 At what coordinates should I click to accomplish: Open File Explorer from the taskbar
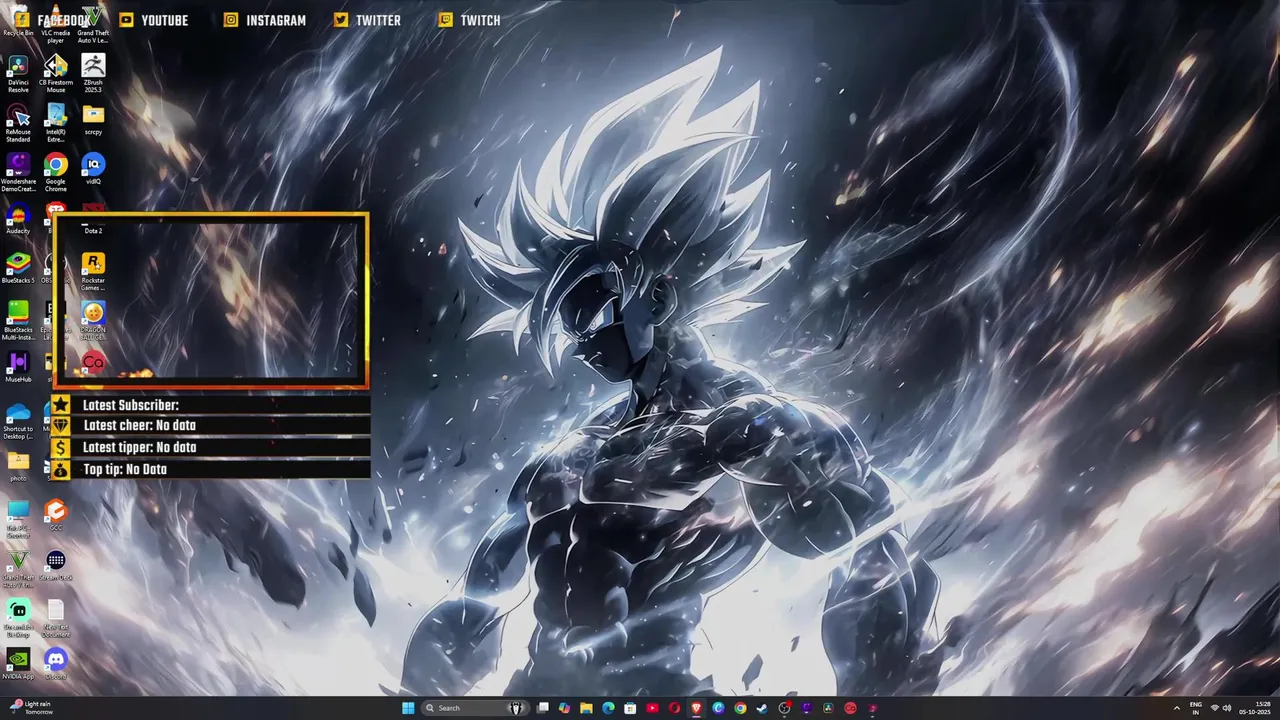click(x=587, y=708)
